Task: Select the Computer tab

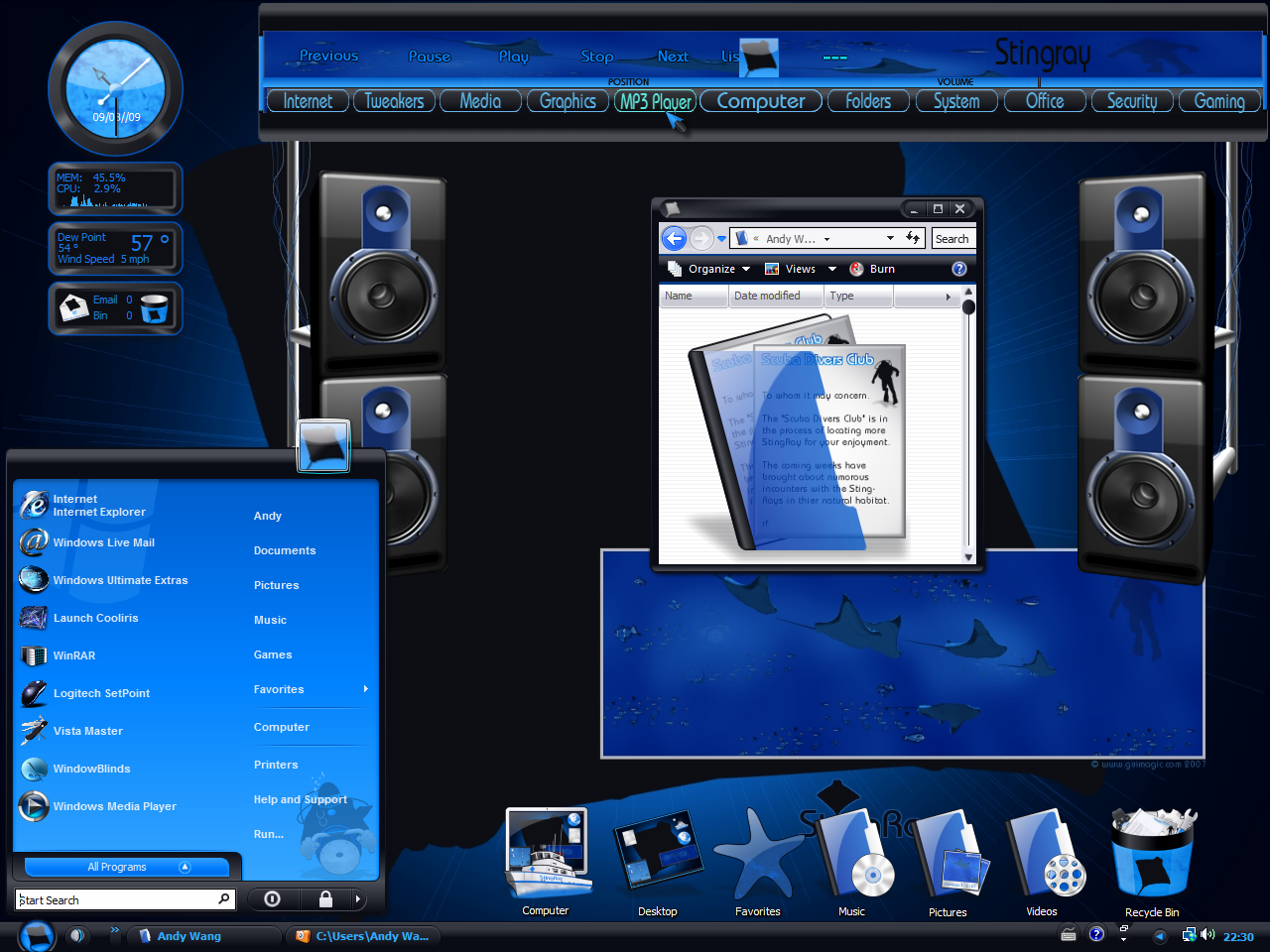Action: [761, 101]
